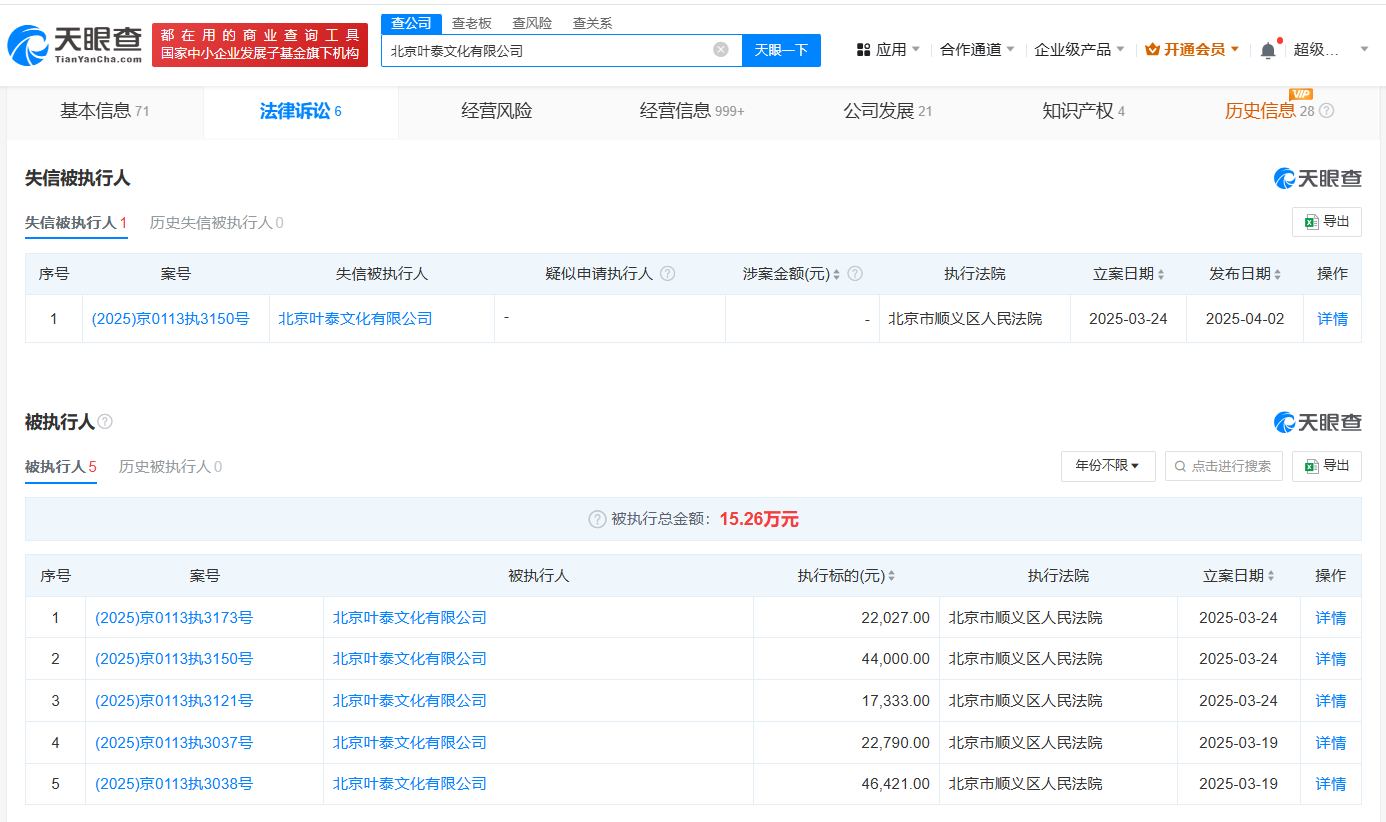This screenshot has width=1386, height=822.
Task: Click help icon beside 被执行总金额
Action: [x=597, y=519]
